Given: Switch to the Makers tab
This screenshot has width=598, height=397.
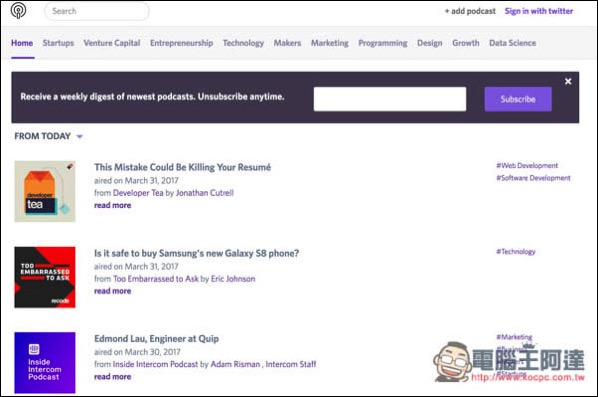Looking at the screenshot, I should point(287,43).
